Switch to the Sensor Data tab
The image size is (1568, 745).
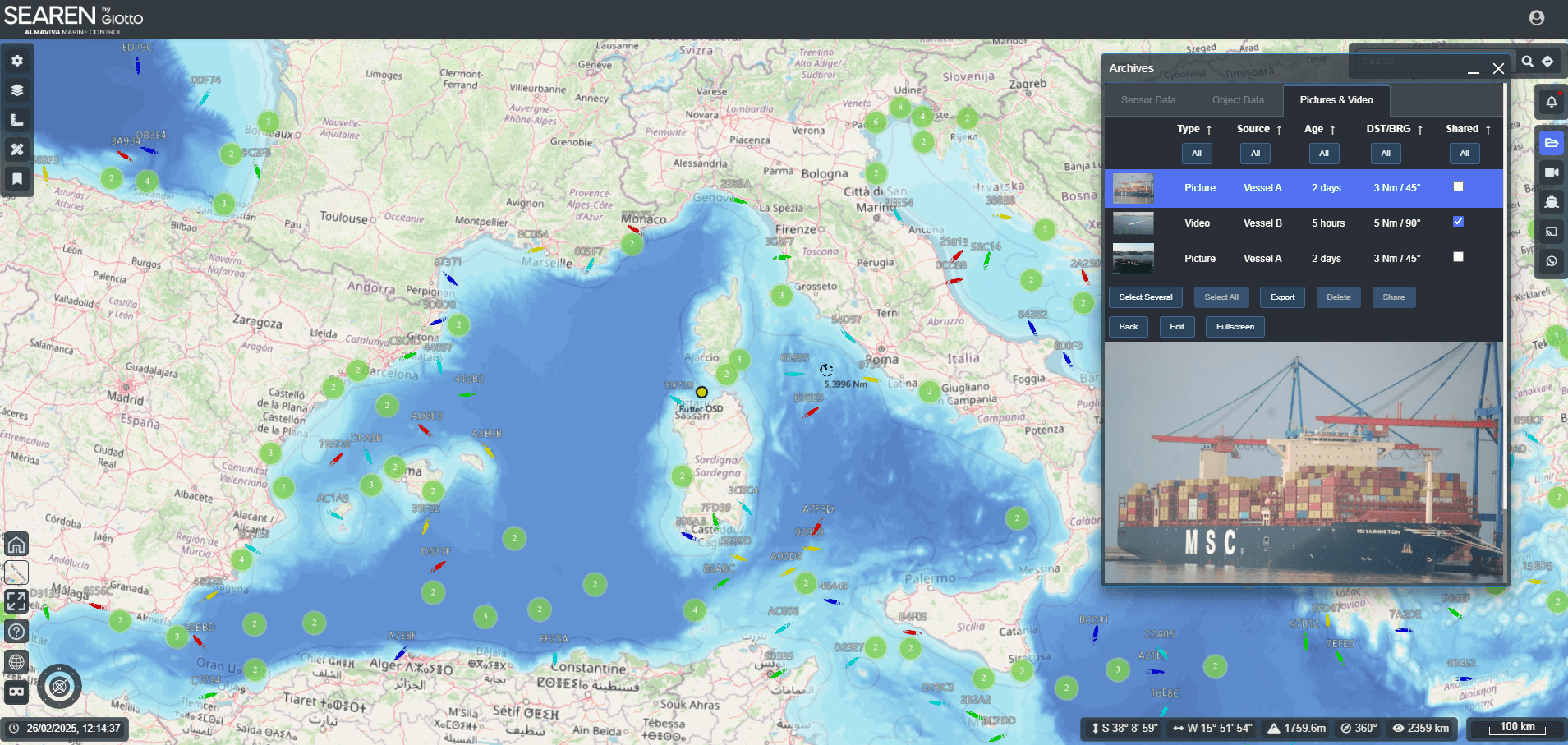[1148, 100]
